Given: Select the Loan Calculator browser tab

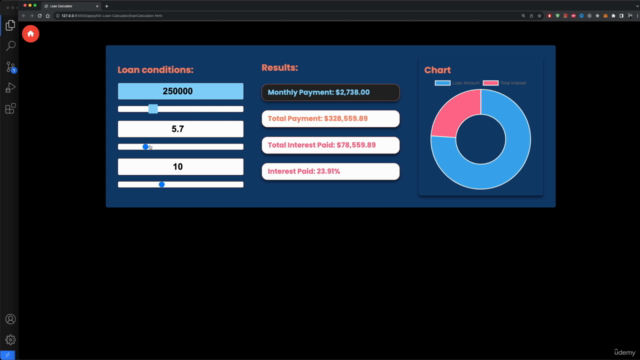Looking at the screenshot, I should point(71,6).
